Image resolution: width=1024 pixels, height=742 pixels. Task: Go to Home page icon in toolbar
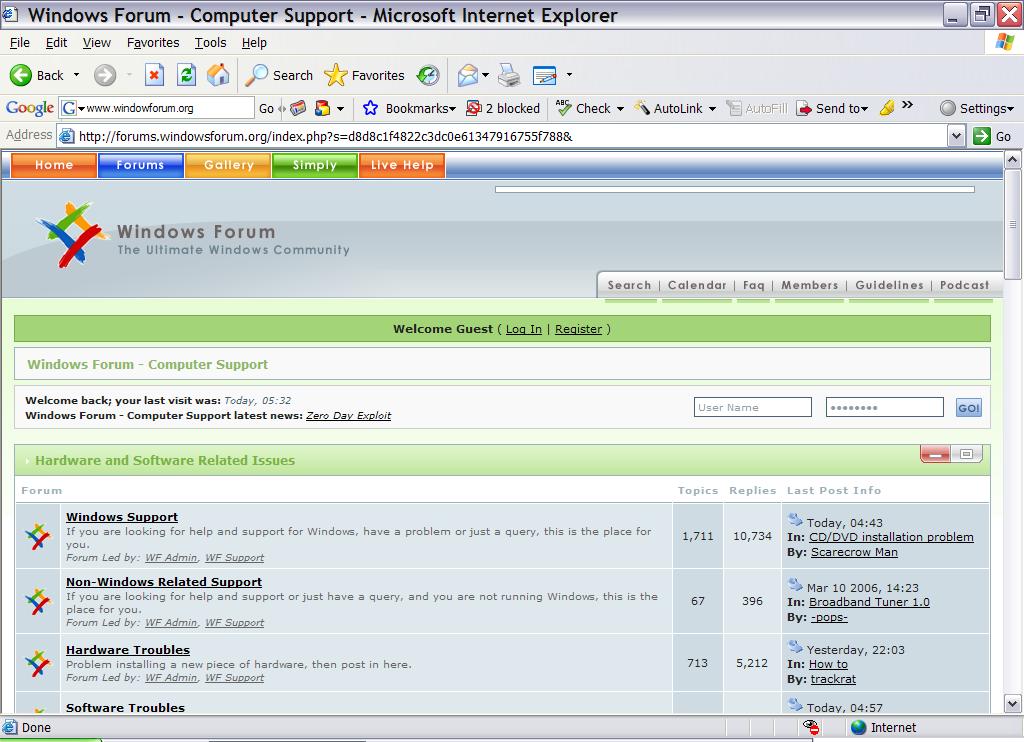tap(219, 75)
